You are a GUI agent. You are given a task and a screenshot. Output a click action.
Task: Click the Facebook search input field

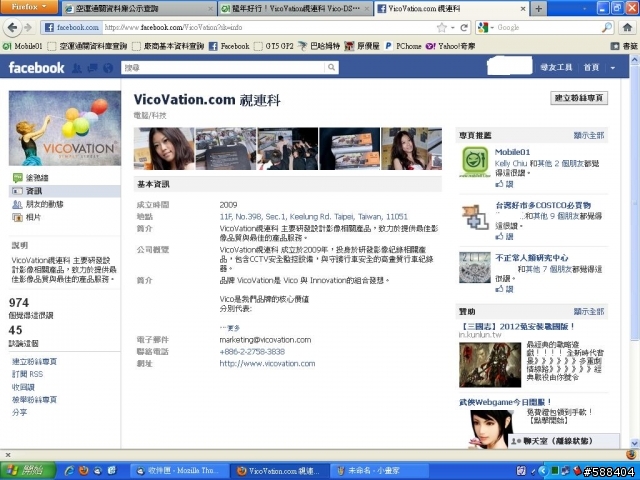224,67
